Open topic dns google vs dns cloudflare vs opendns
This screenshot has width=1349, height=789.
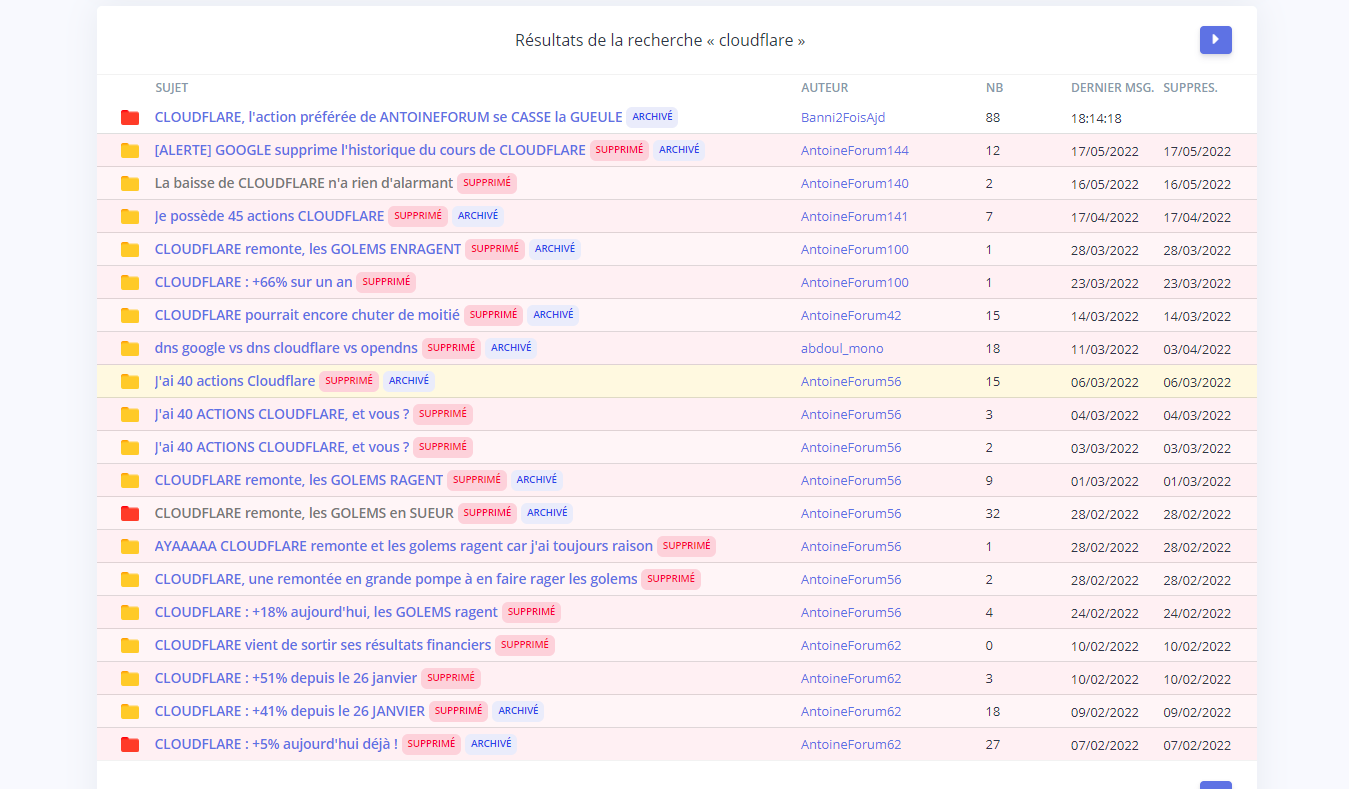click(286, 348)
